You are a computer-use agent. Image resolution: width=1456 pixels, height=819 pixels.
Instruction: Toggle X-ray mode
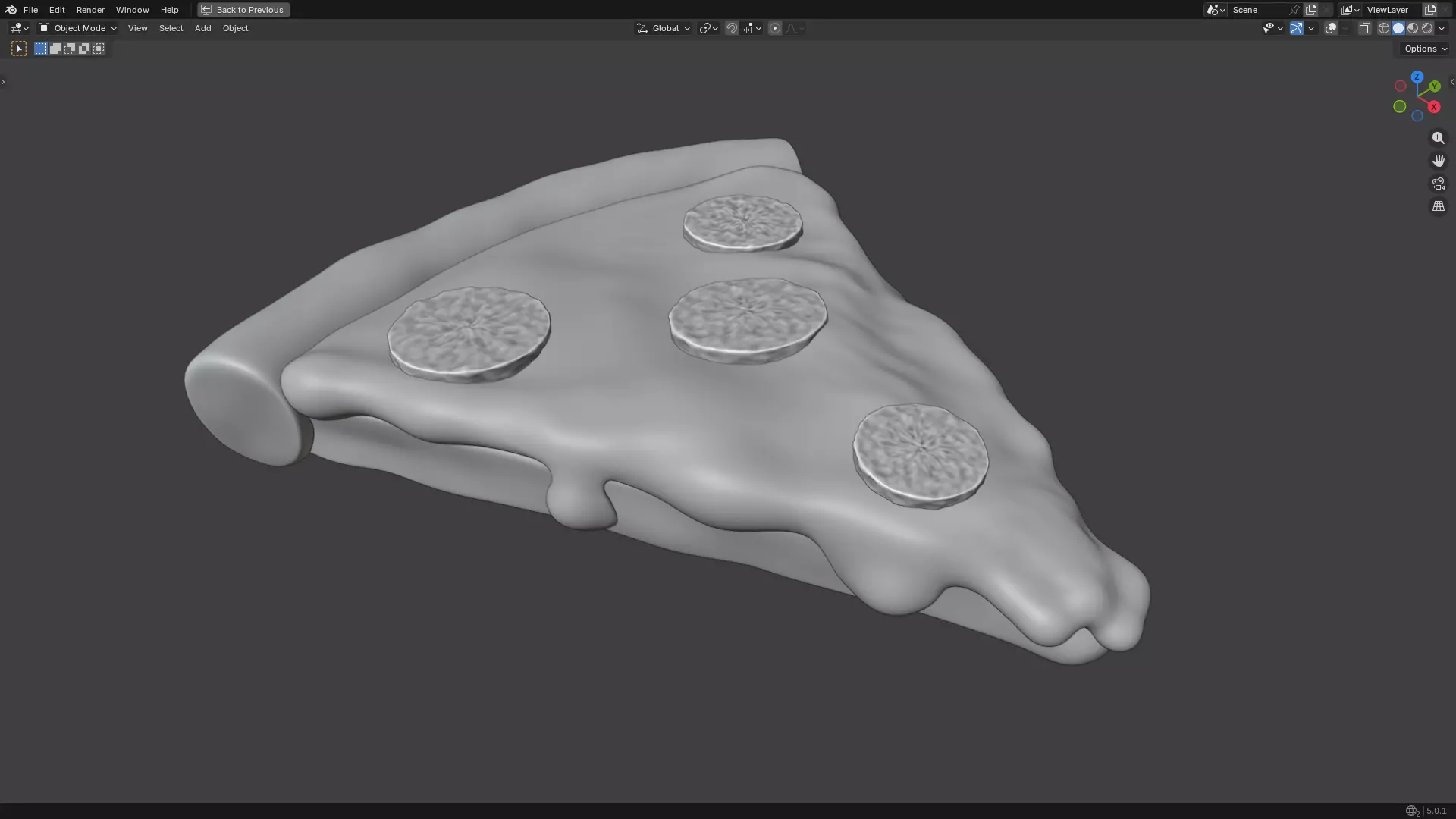click(x=1364, y=28)
